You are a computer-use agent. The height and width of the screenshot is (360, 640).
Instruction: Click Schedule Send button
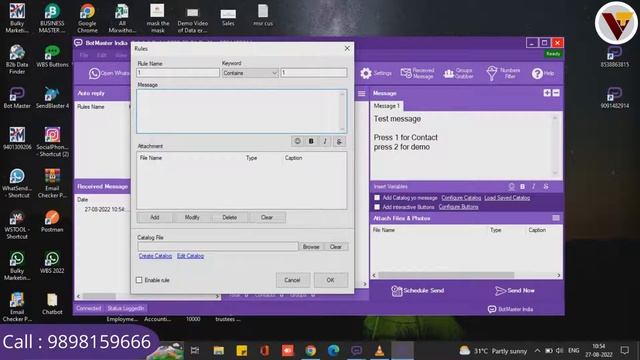pos(418,291)
